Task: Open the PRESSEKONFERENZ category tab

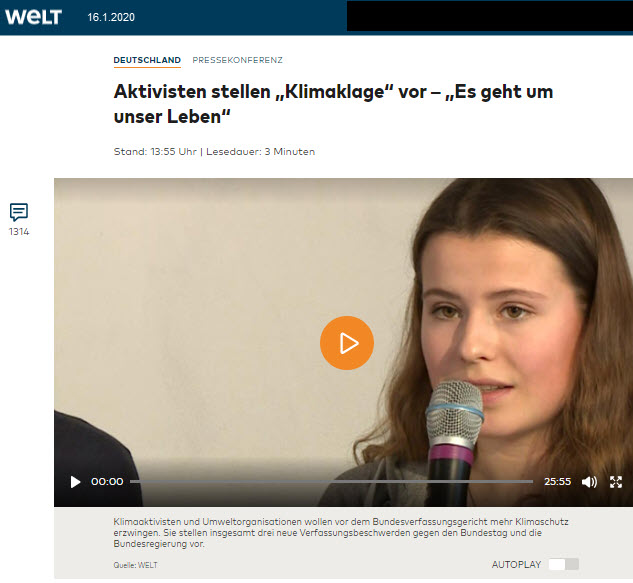Action: tap(237, 60)
